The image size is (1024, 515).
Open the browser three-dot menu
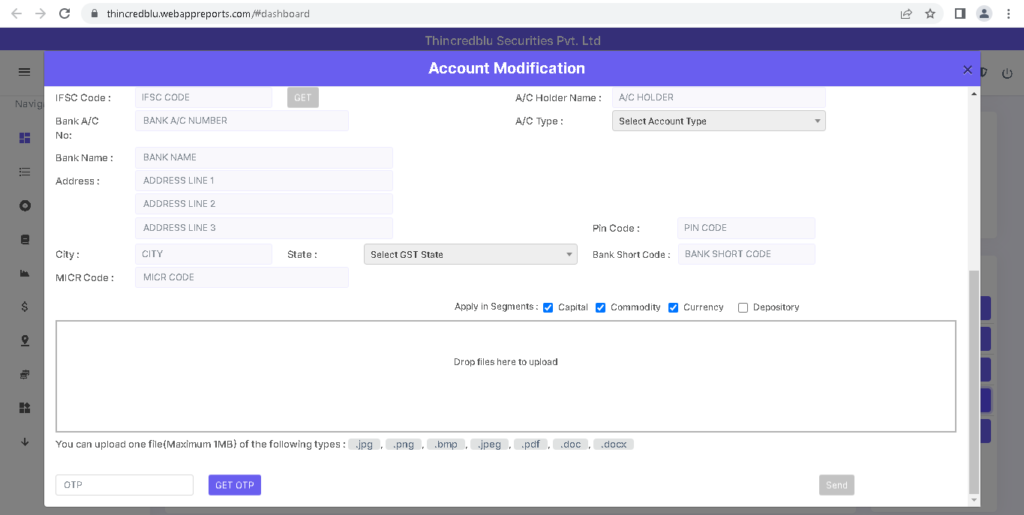(1008, 13)
